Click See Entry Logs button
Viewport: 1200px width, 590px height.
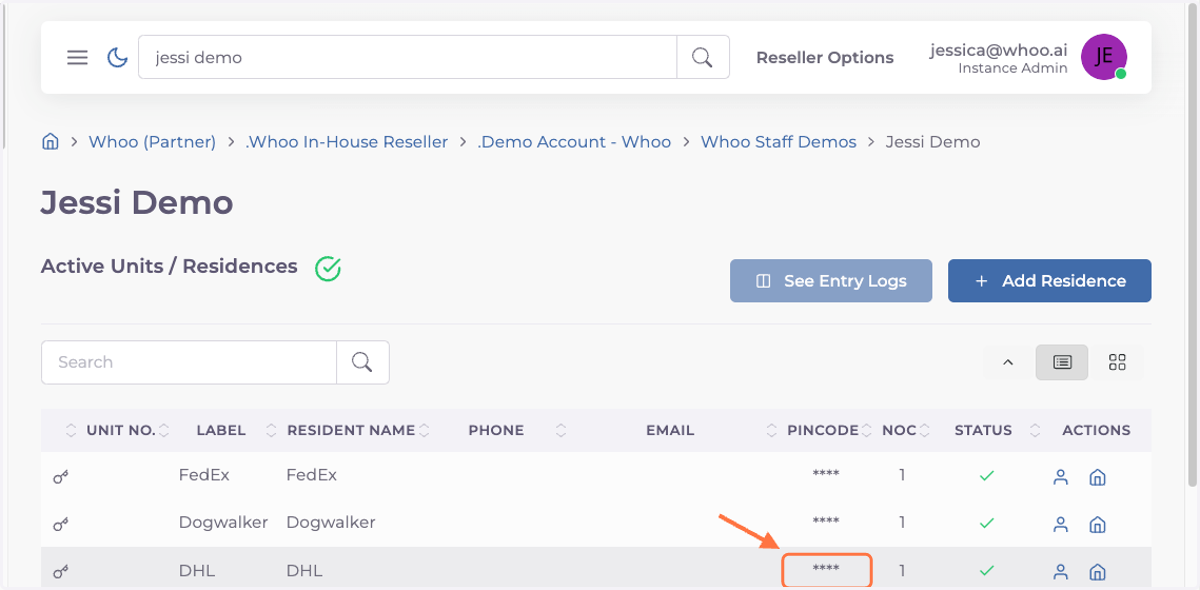[x=831, y=281]
